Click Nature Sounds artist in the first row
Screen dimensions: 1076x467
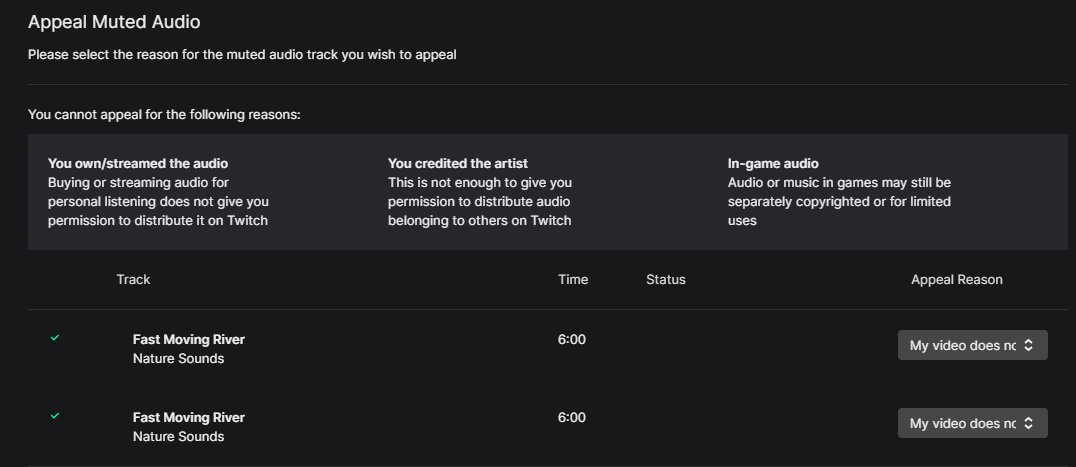click(x=178, y=358)
